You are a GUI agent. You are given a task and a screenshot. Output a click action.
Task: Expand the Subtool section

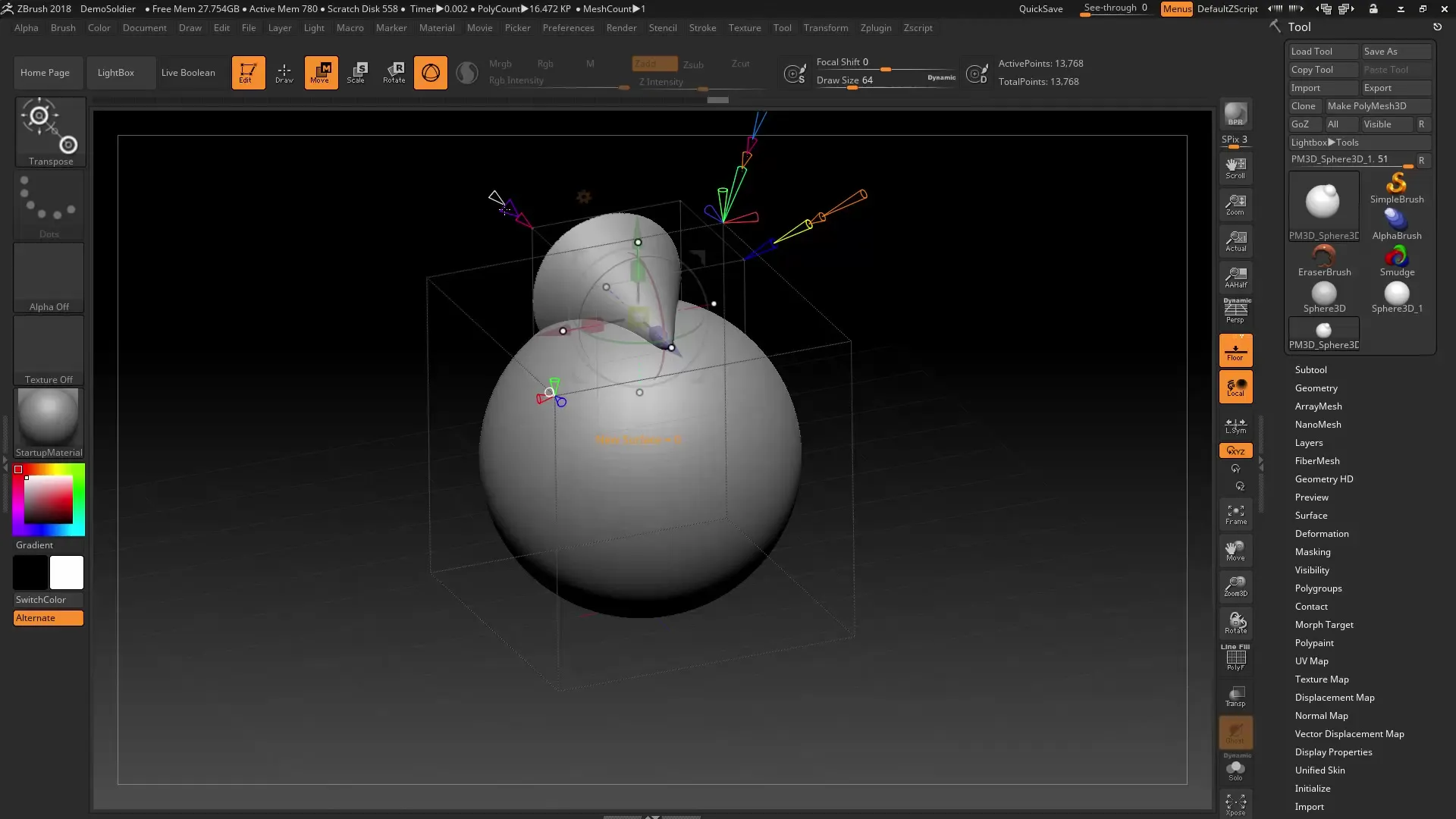(1310, 370)
